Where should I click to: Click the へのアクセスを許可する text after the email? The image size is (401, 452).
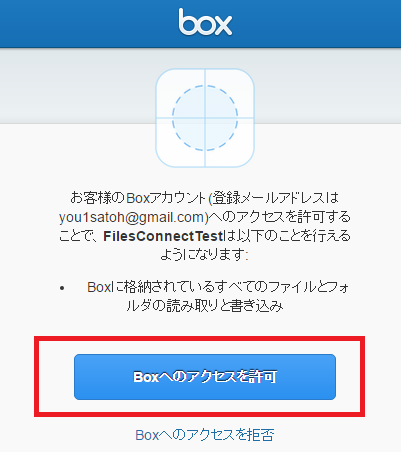pos(280,217)
